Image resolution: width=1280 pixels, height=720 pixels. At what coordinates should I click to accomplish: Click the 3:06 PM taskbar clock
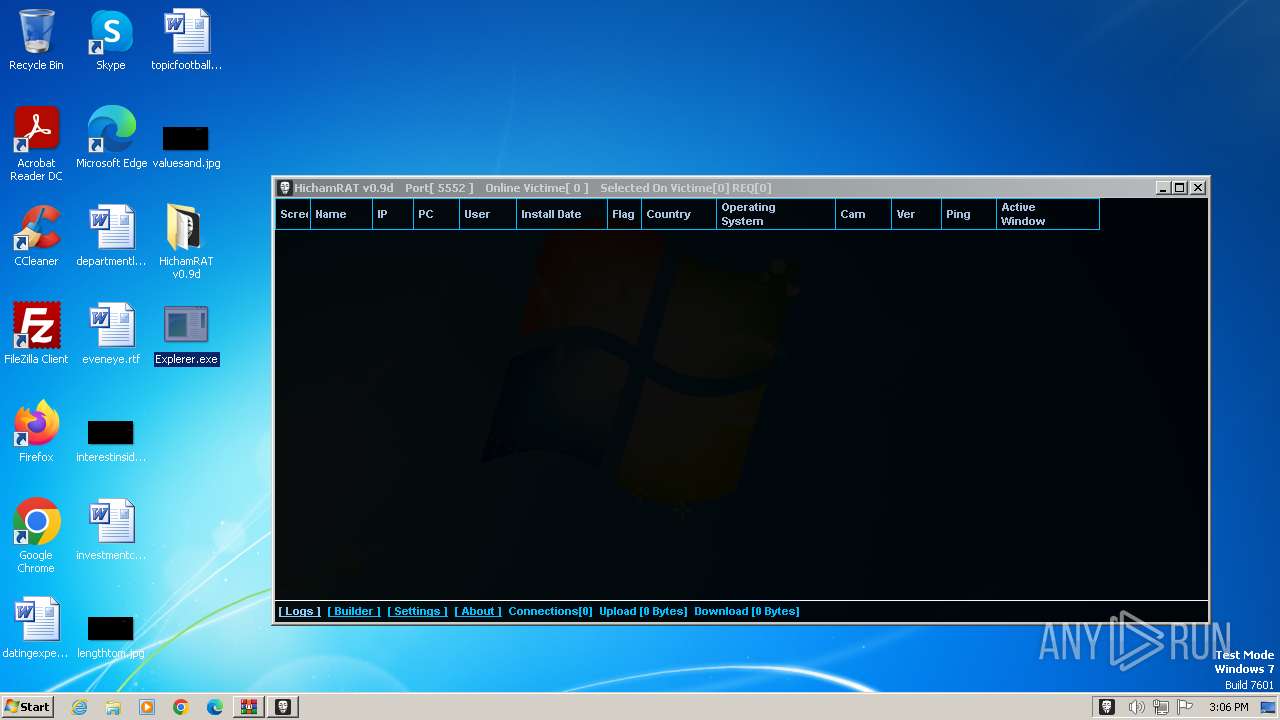[1228, 707]
